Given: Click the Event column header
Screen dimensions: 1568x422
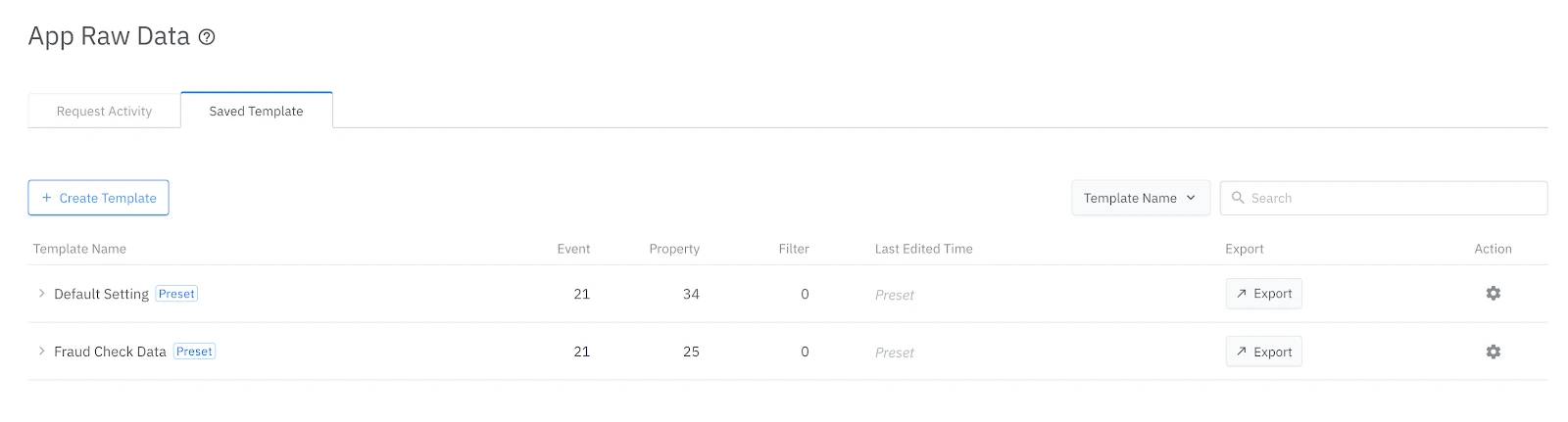Looking at the screenshot, I should pyautogui.click(x=573, y=249).
